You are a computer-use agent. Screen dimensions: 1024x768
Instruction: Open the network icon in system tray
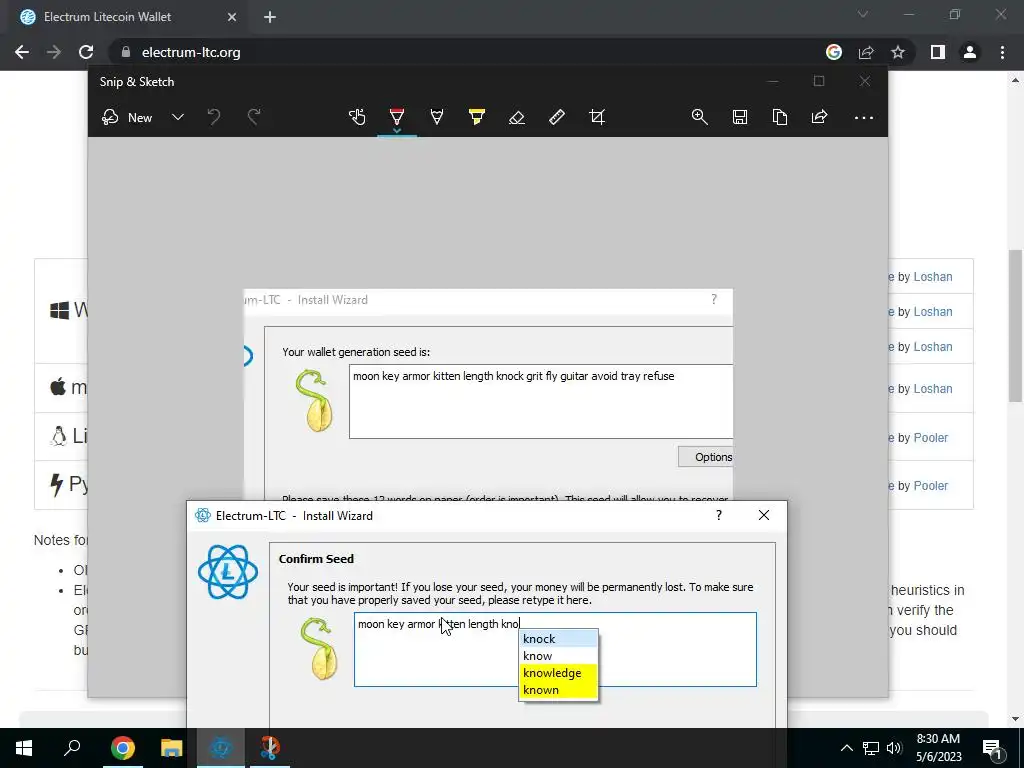coord(871,748)
